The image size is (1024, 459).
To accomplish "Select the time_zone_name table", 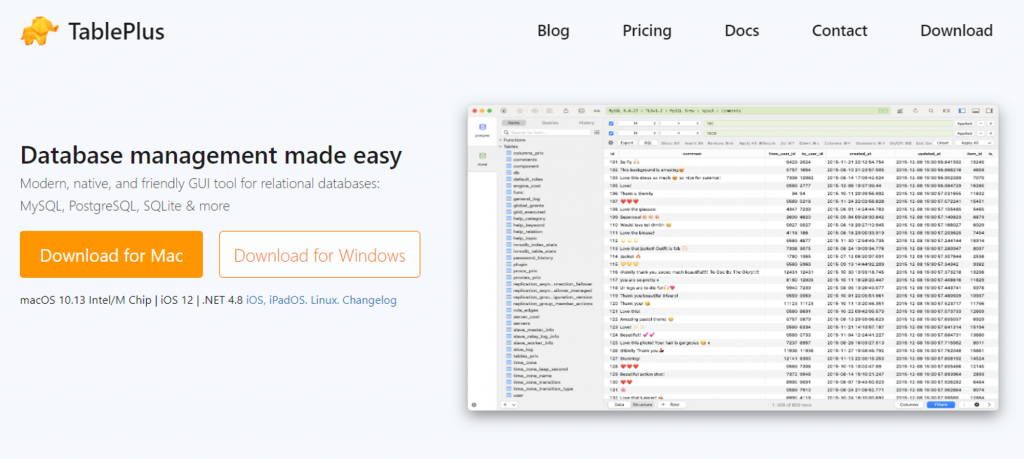I will pos(528,375).
